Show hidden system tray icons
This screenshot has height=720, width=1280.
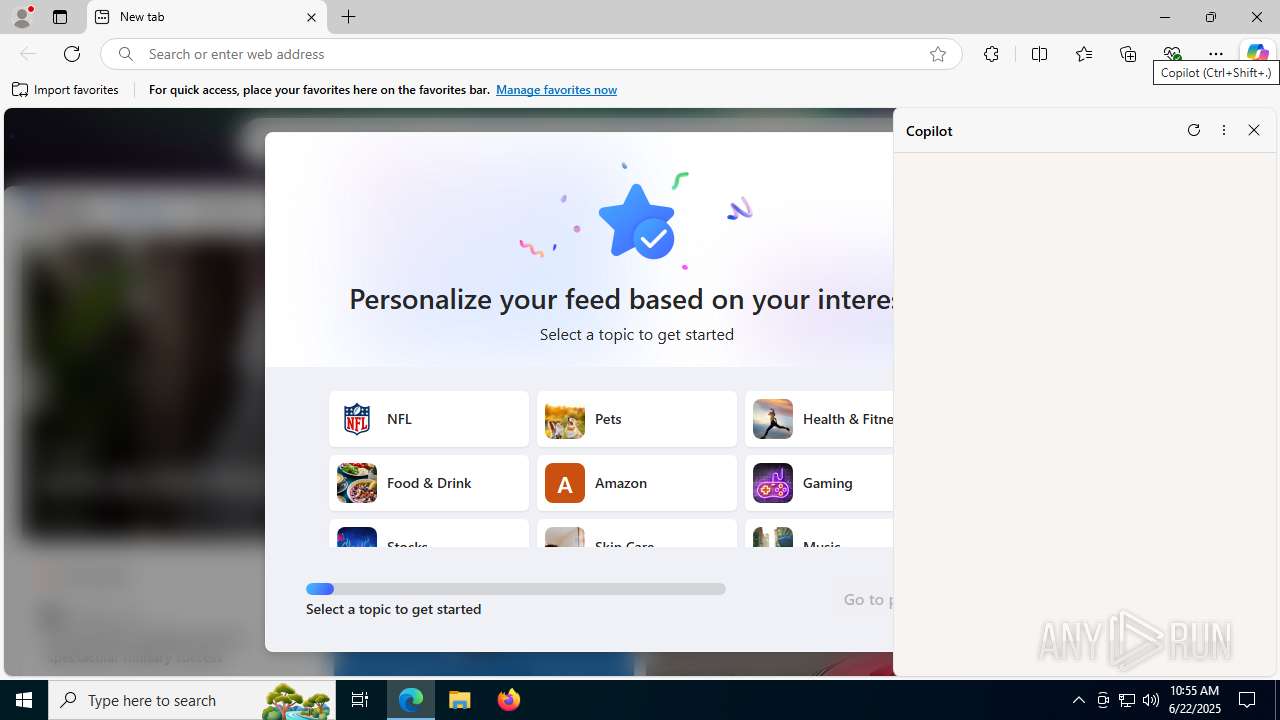[1078, 700]
